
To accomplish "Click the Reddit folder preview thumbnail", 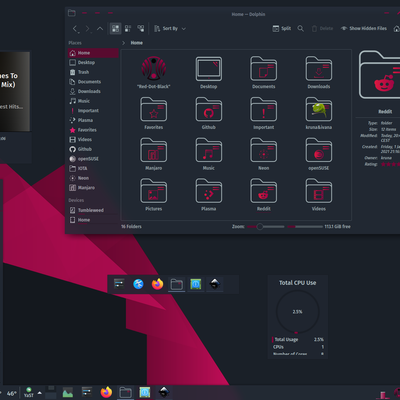I will [x=379, y=75].
